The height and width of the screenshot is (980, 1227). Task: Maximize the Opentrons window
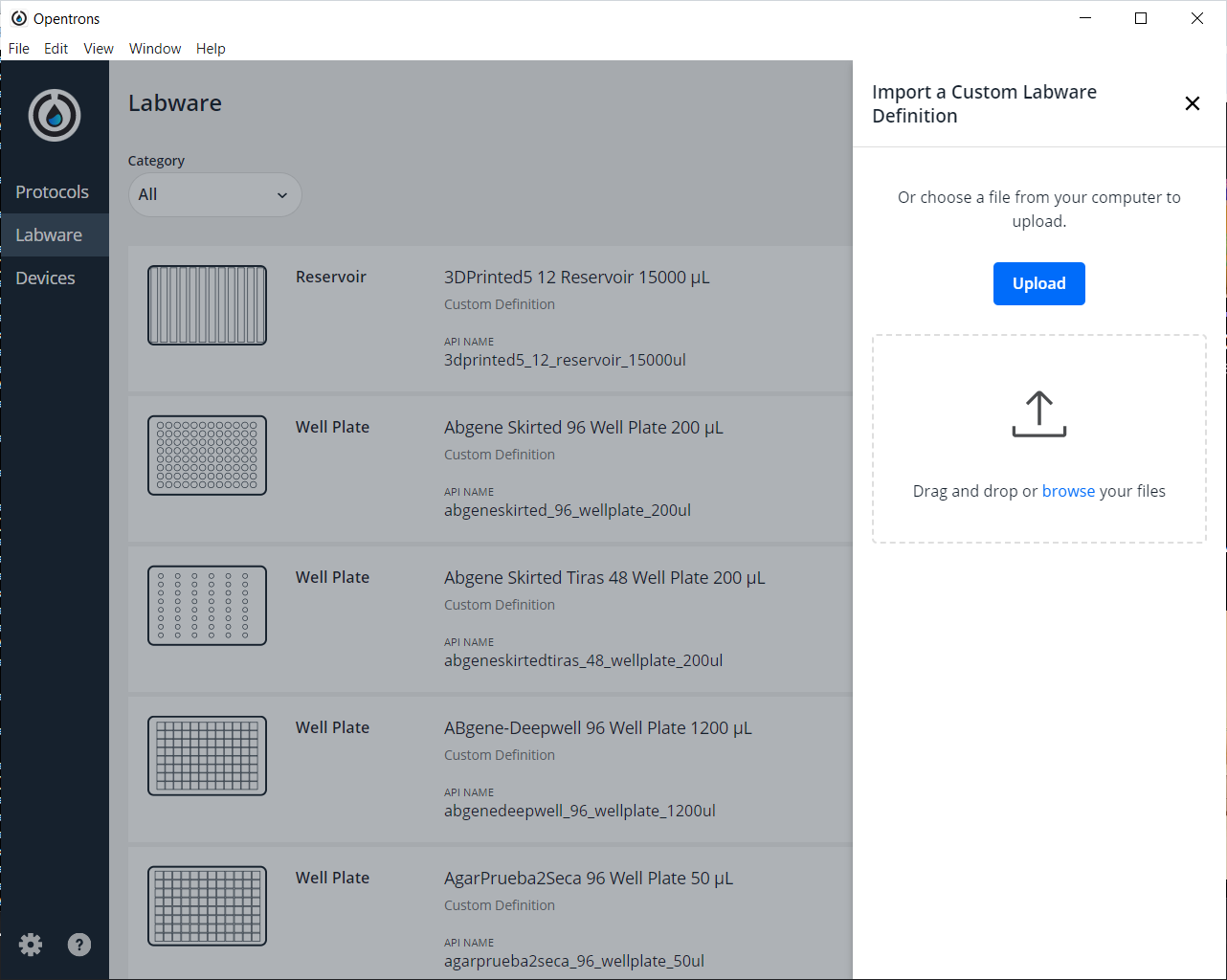pos(1141,18)
